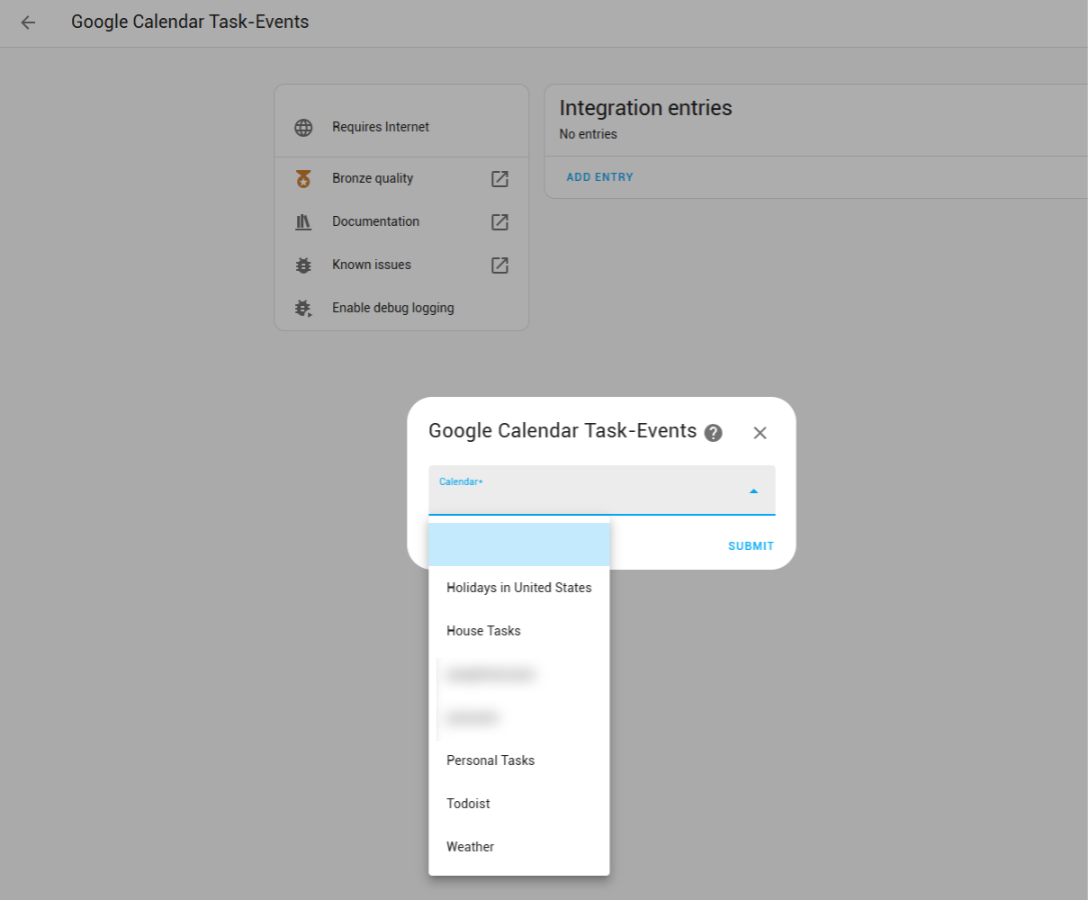Screen dimensions: 1088x900
Task: Click the Known issues bug icon
Action: point(303,265)
